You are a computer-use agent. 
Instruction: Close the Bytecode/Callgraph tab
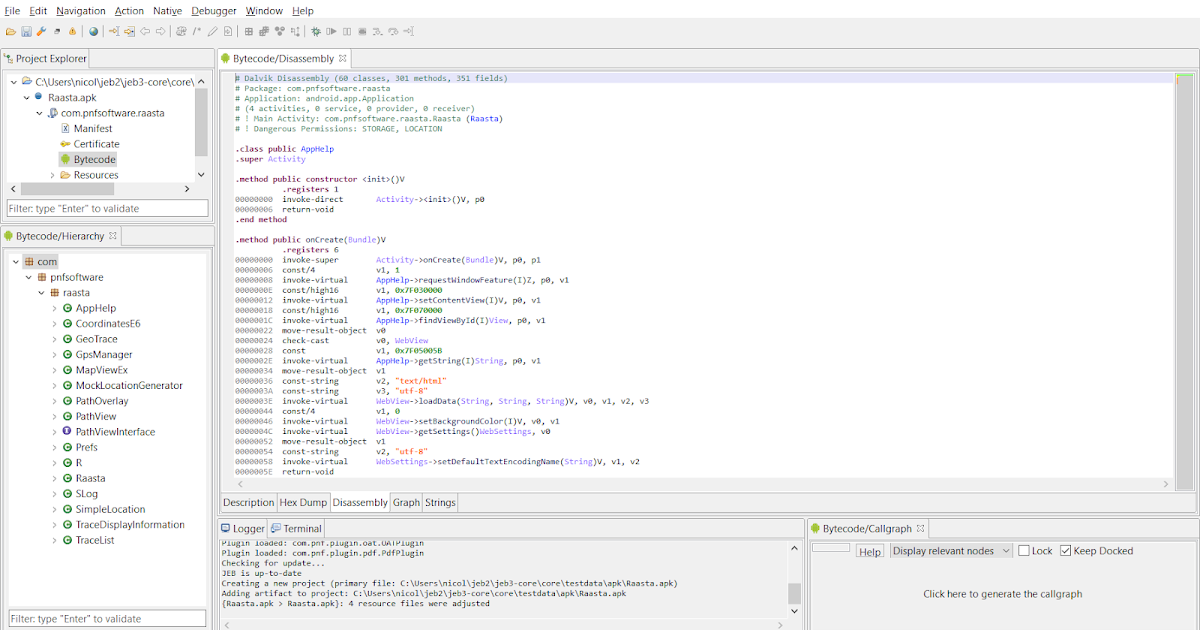point(921,528)
